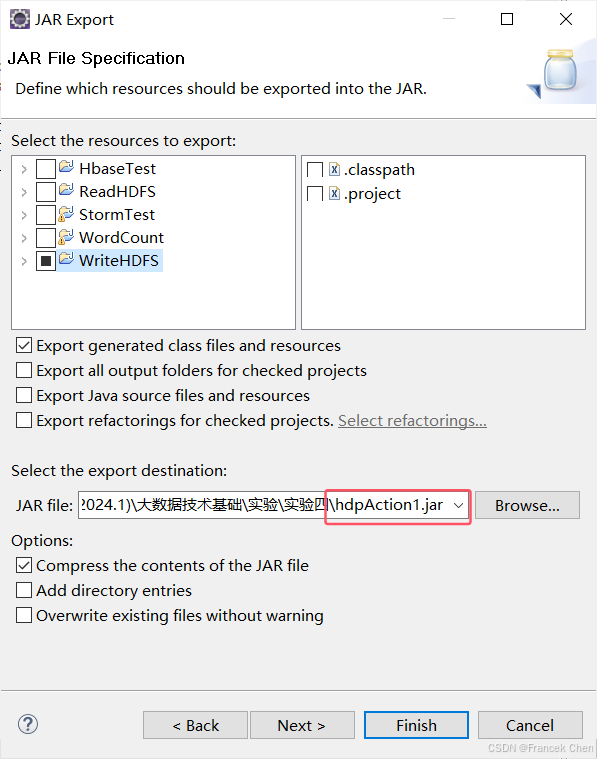Enable Export Java source files and resources

pos(24,395)
